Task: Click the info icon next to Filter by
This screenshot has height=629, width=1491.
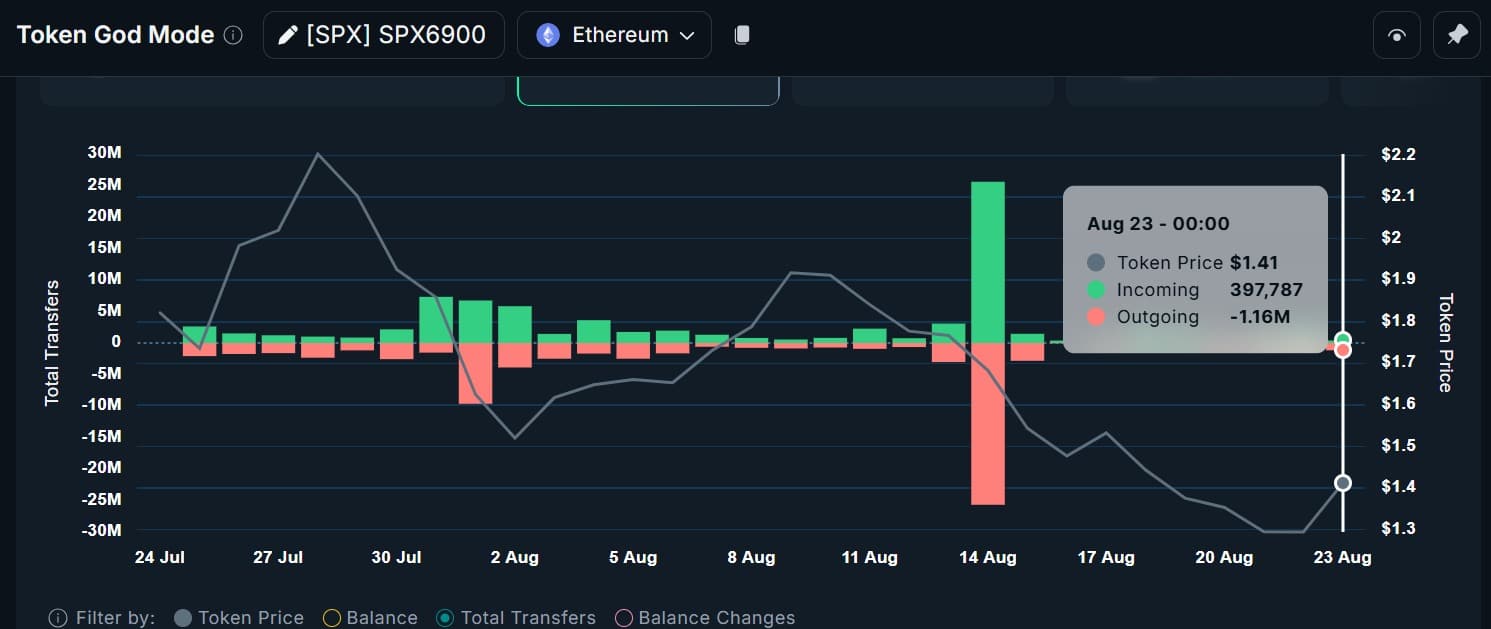Action: tap(58, 618)
